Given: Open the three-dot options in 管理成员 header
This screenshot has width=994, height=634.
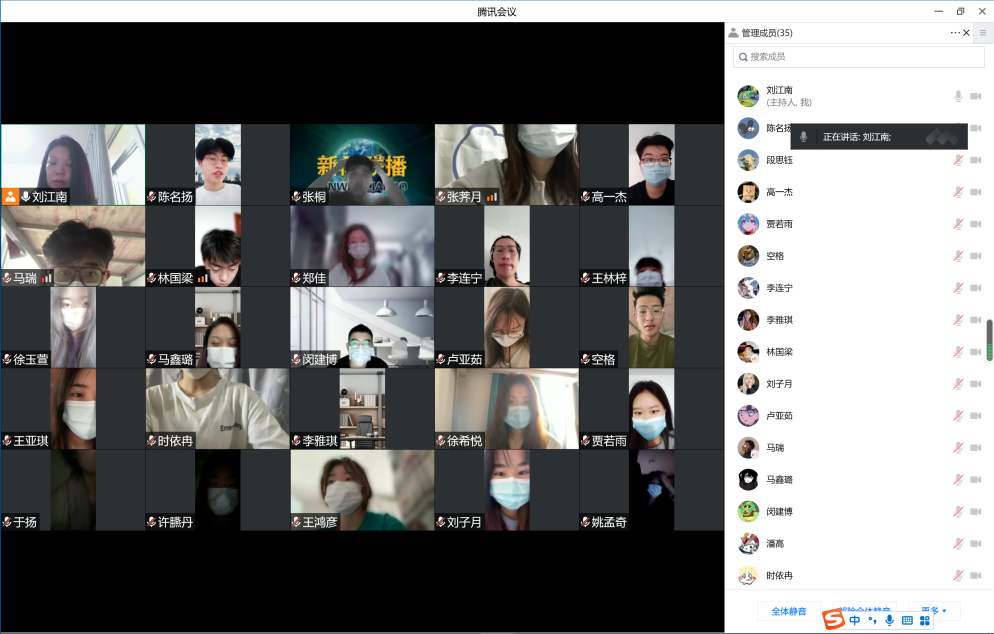Looking at the screenshot, I should [954, 33].
